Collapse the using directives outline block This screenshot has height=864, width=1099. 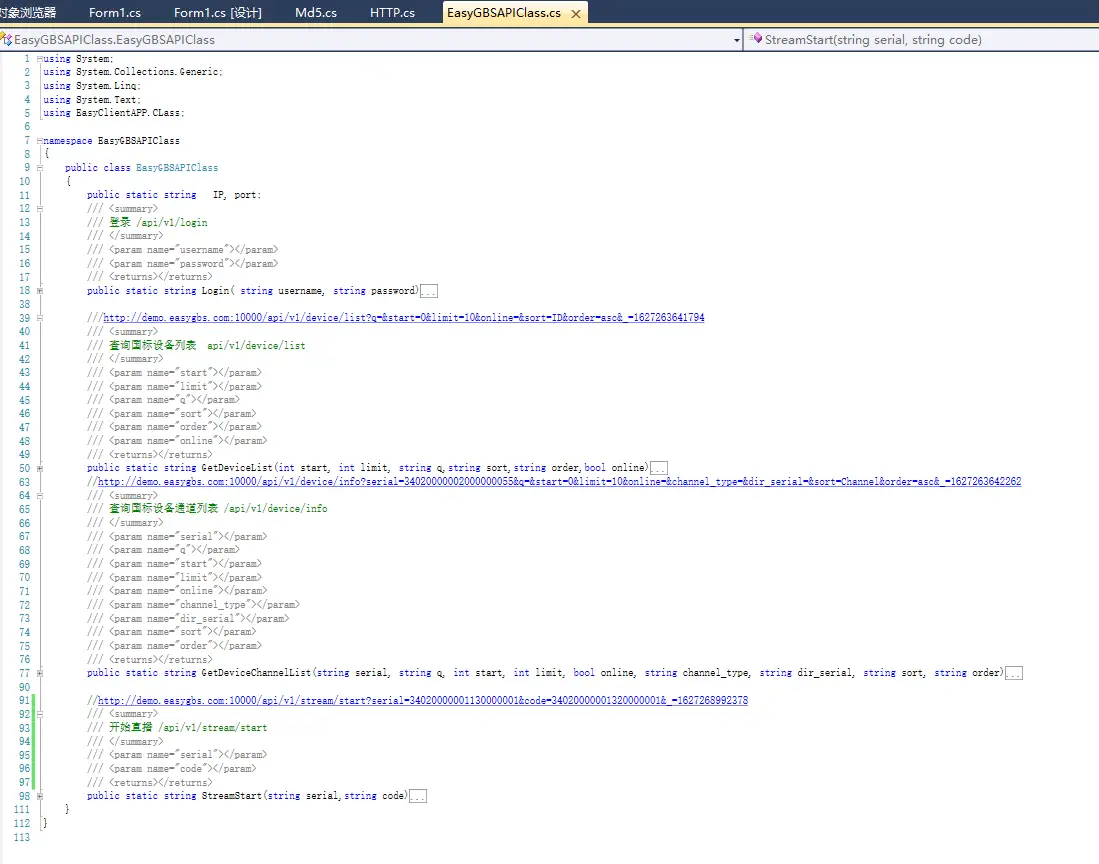pos(39,59)
